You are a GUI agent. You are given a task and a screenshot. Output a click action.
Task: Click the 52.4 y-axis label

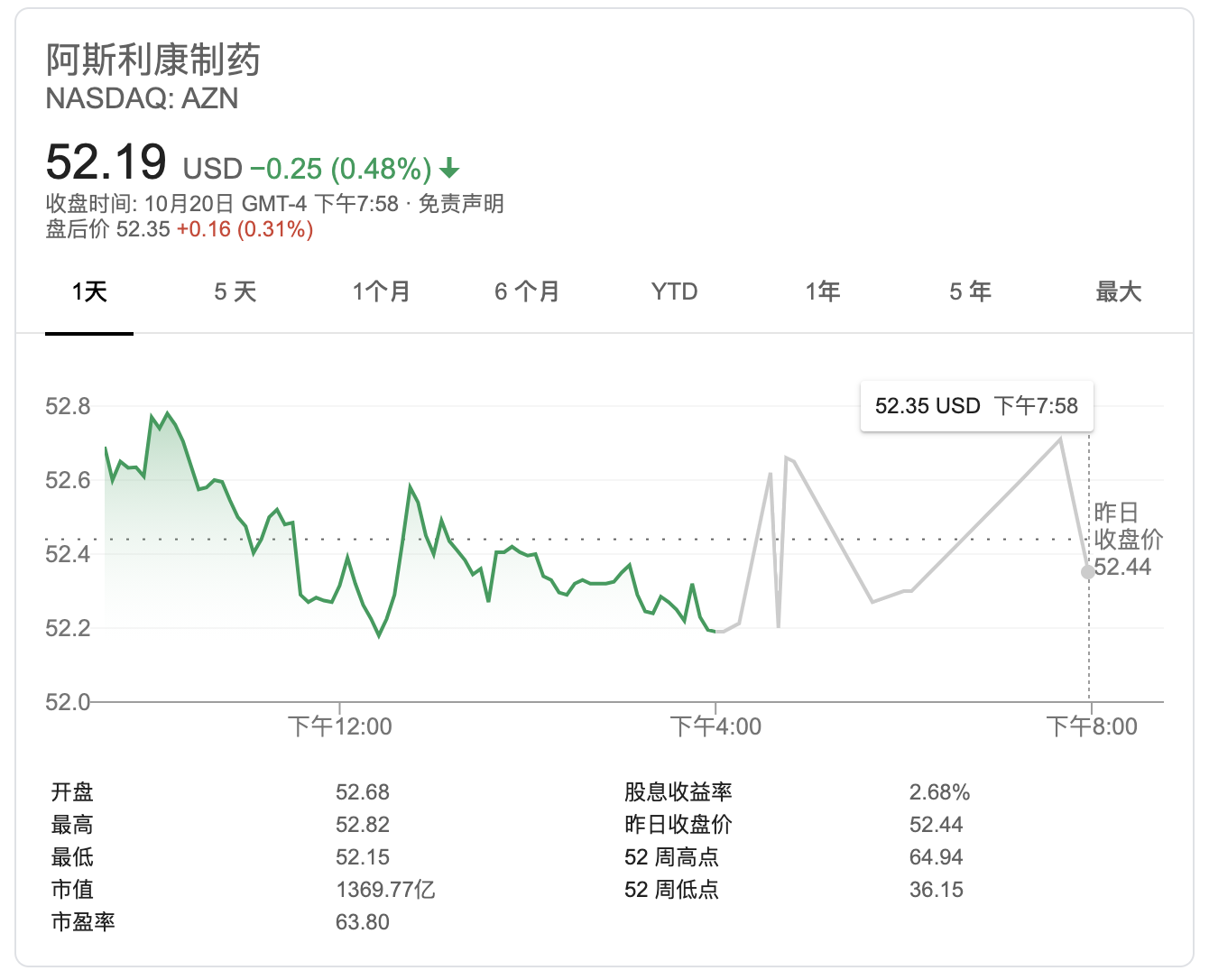(x=69, y=554)
